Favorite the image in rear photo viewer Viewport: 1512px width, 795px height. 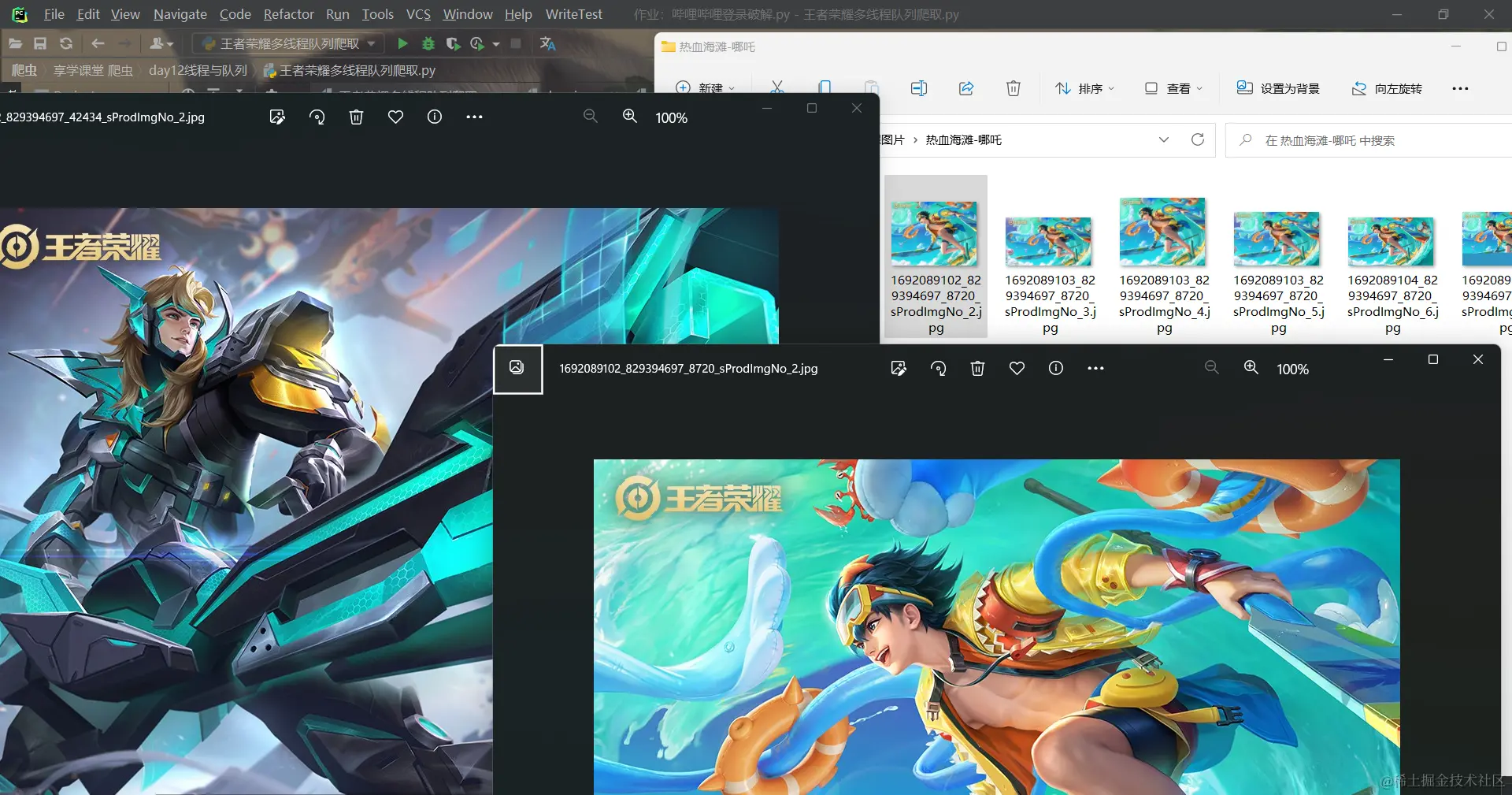click(395, 117)
